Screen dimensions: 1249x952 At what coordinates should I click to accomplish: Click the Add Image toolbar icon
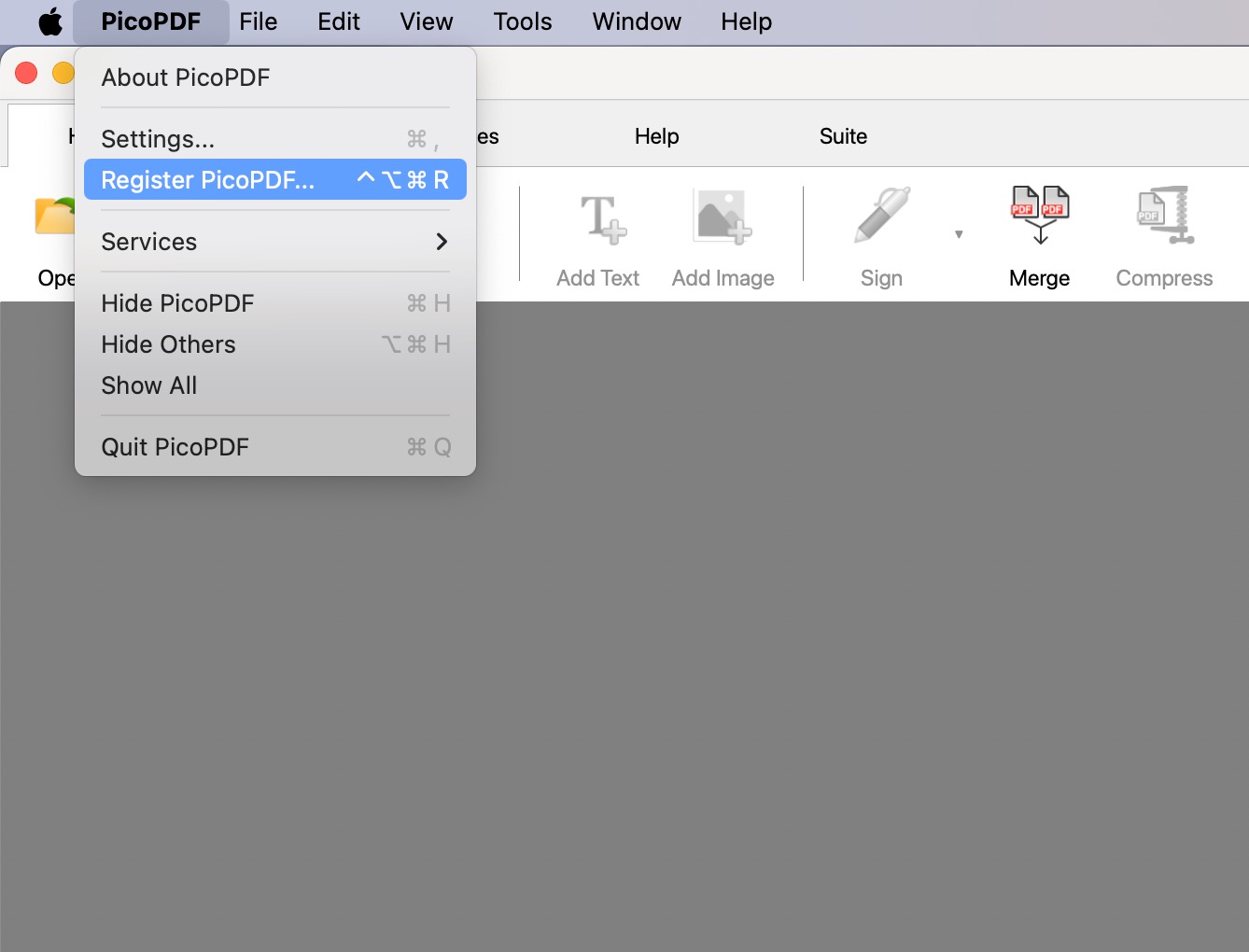pos(723,218)
